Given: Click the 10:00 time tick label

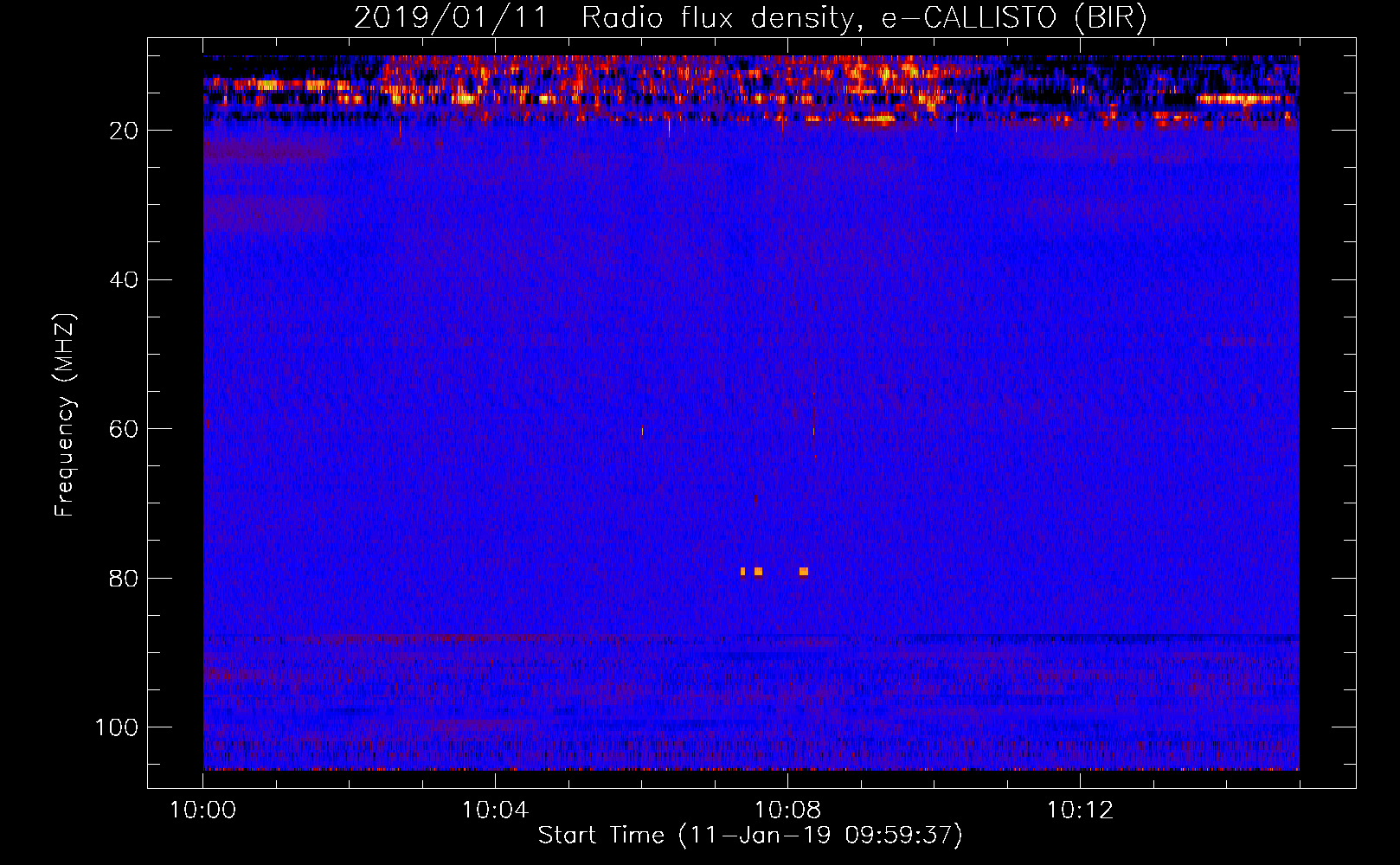Looking at the screenshot, I should pos(202,811).
